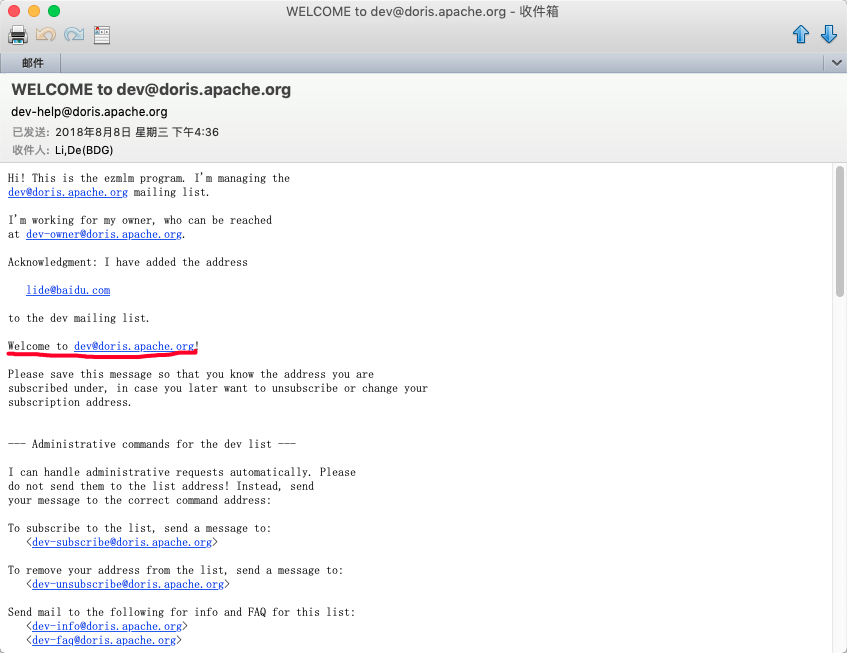Viewport: 847px width, 653px height.
Task: Click the Redo arrow icon
Action: coord(74,35)
